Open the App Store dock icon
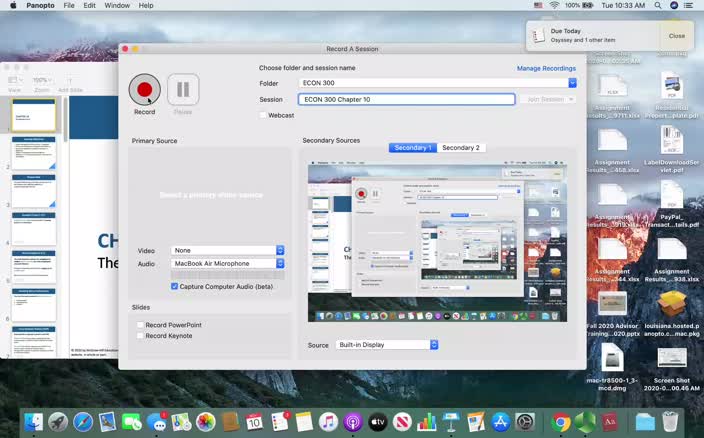The height and width of the screenshot is (438, 704). 501,422
